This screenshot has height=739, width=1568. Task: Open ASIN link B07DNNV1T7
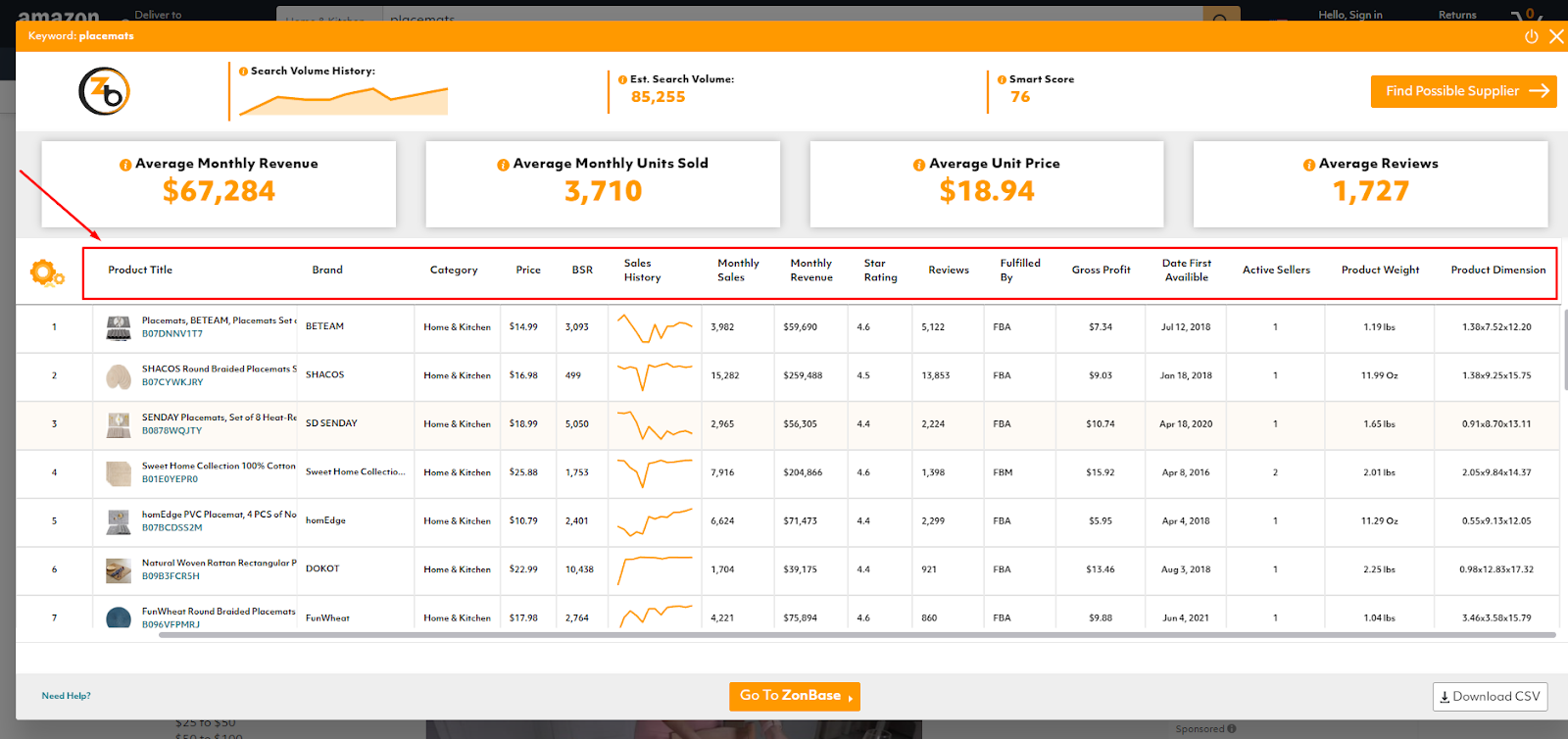(172, 334)
